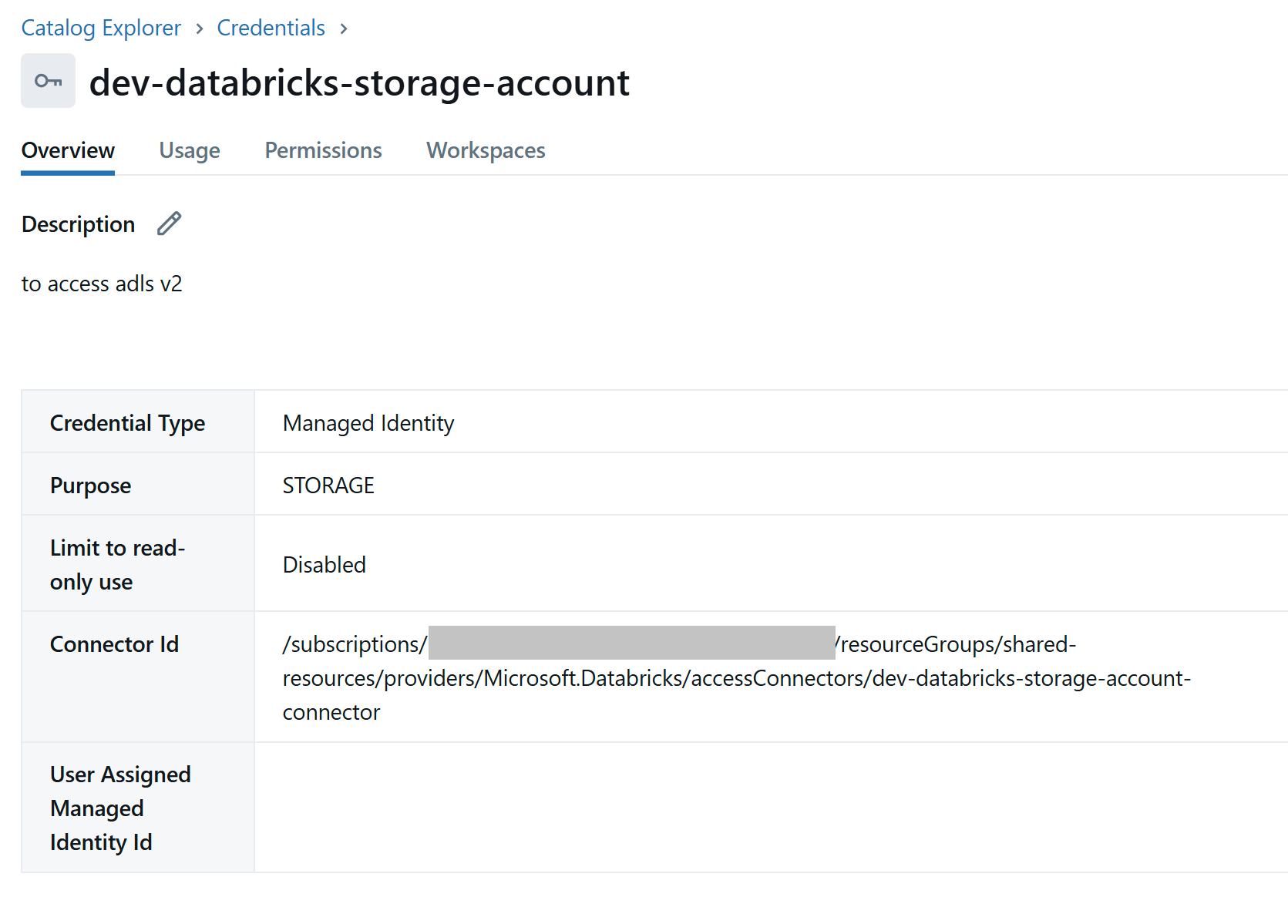Select the Description heading
This screenshot has height=924, width=1288.
click(x=78, y=223)
